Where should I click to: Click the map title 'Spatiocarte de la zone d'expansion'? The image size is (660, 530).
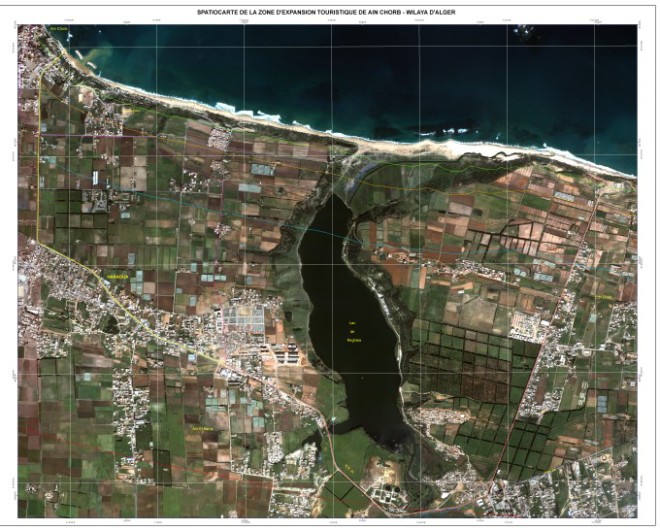coord(329,13)
